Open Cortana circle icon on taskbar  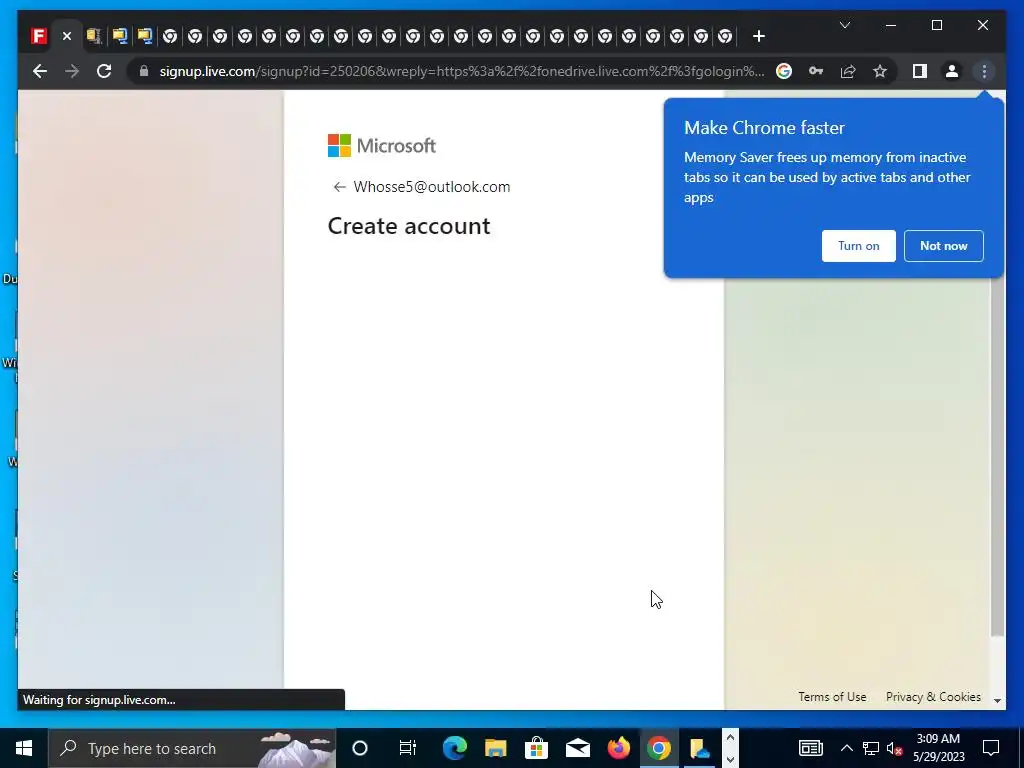[360, 748]
